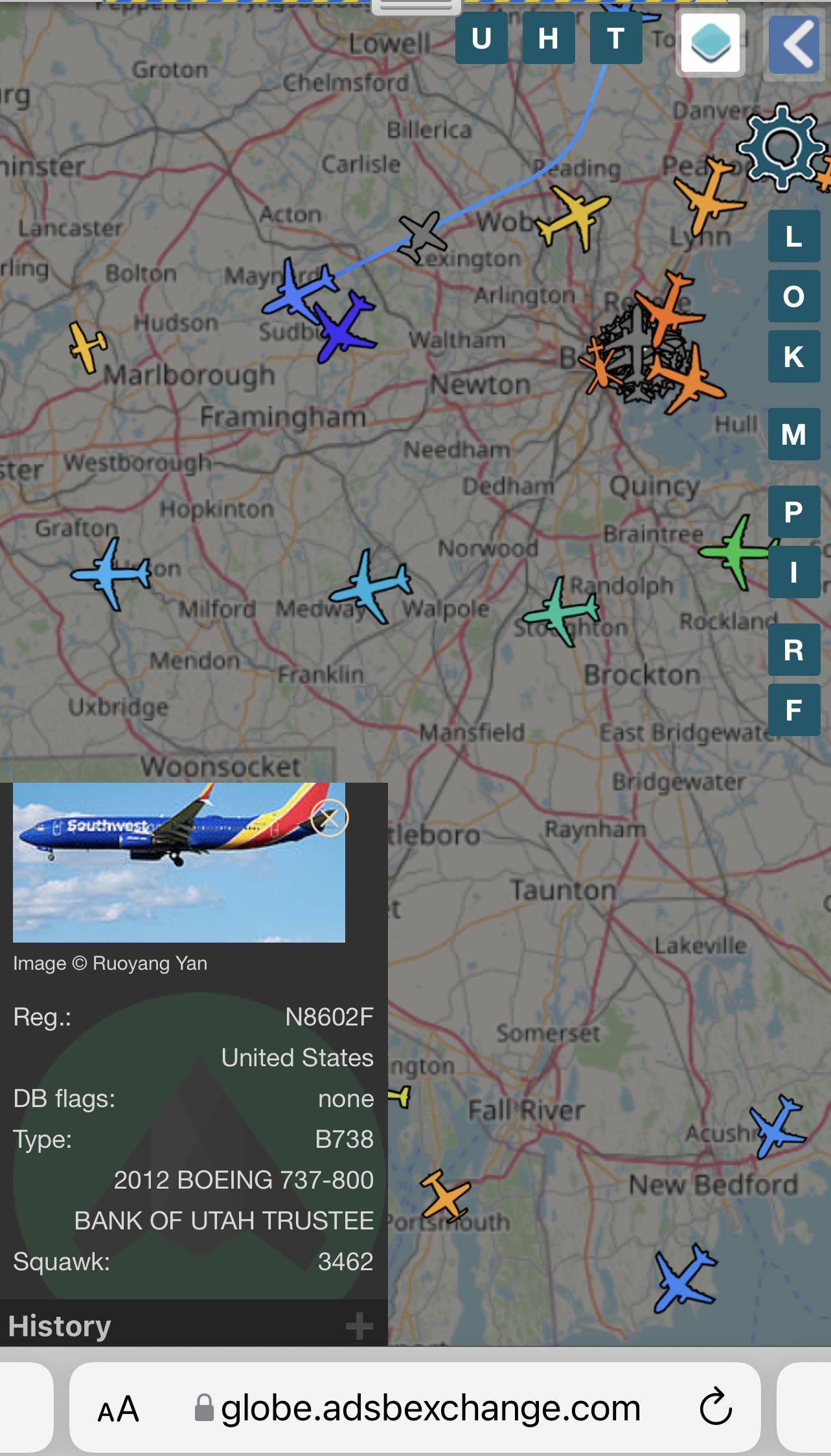Open settings with the gear icon

782,147
